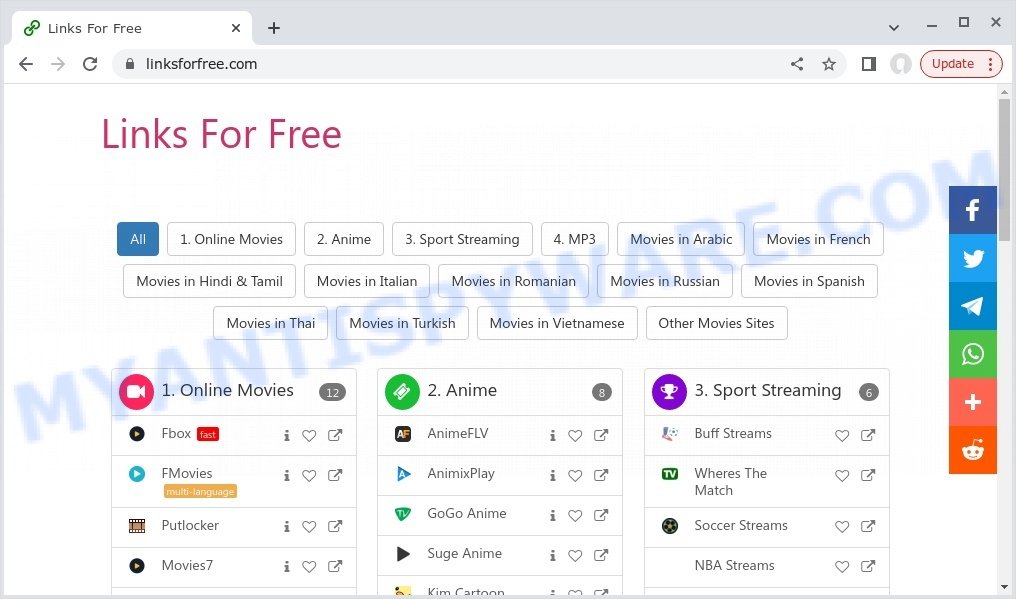The height and width of the screenshot is (599, 1016).
Task: Filter by Movies in Spanish
Action: [x=809, y=281]
